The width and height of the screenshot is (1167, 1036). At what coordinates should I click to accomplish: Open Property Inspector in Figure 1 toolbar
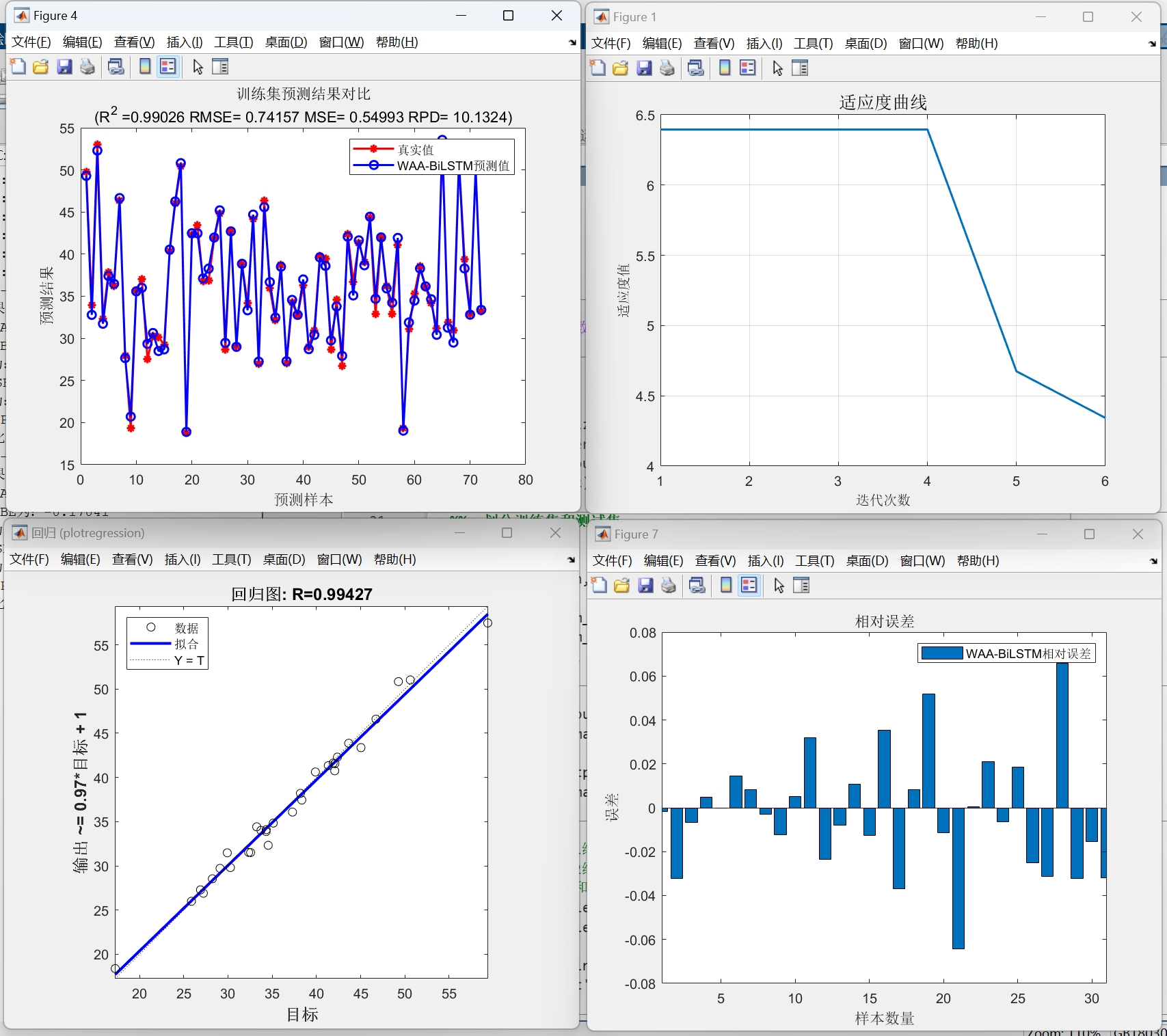click(800, 68)
